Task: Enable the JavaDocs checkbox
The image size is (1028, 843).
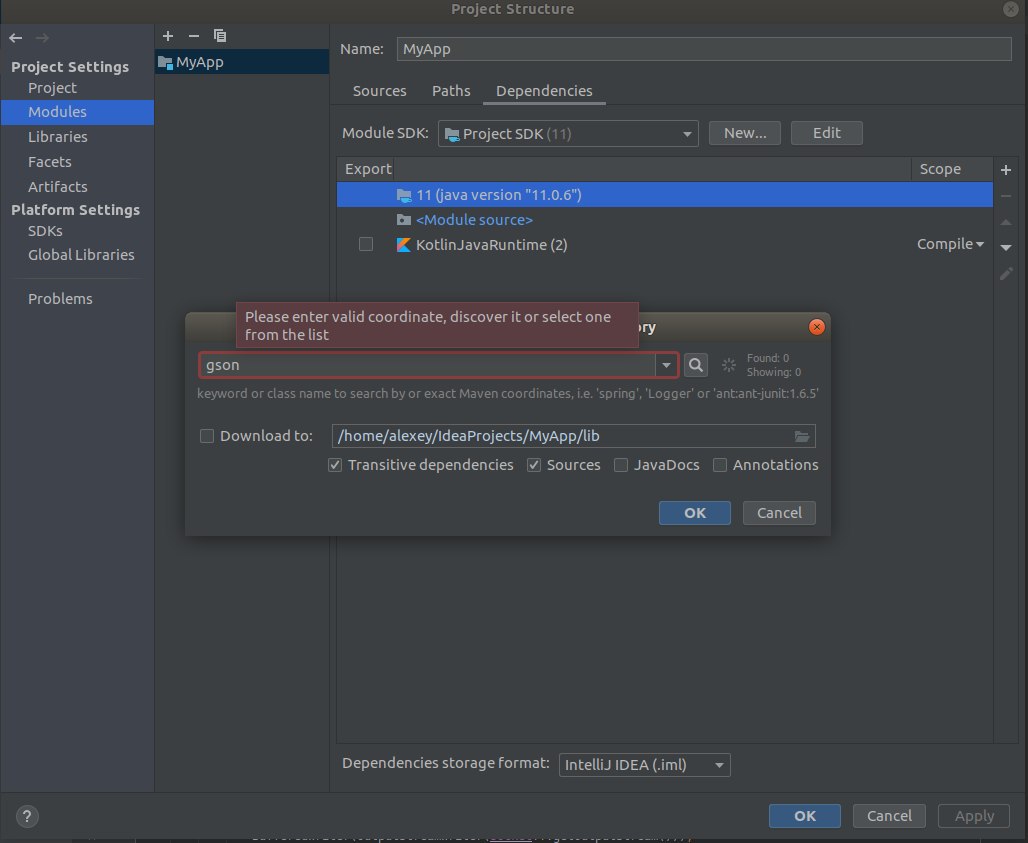Action: 621,465
